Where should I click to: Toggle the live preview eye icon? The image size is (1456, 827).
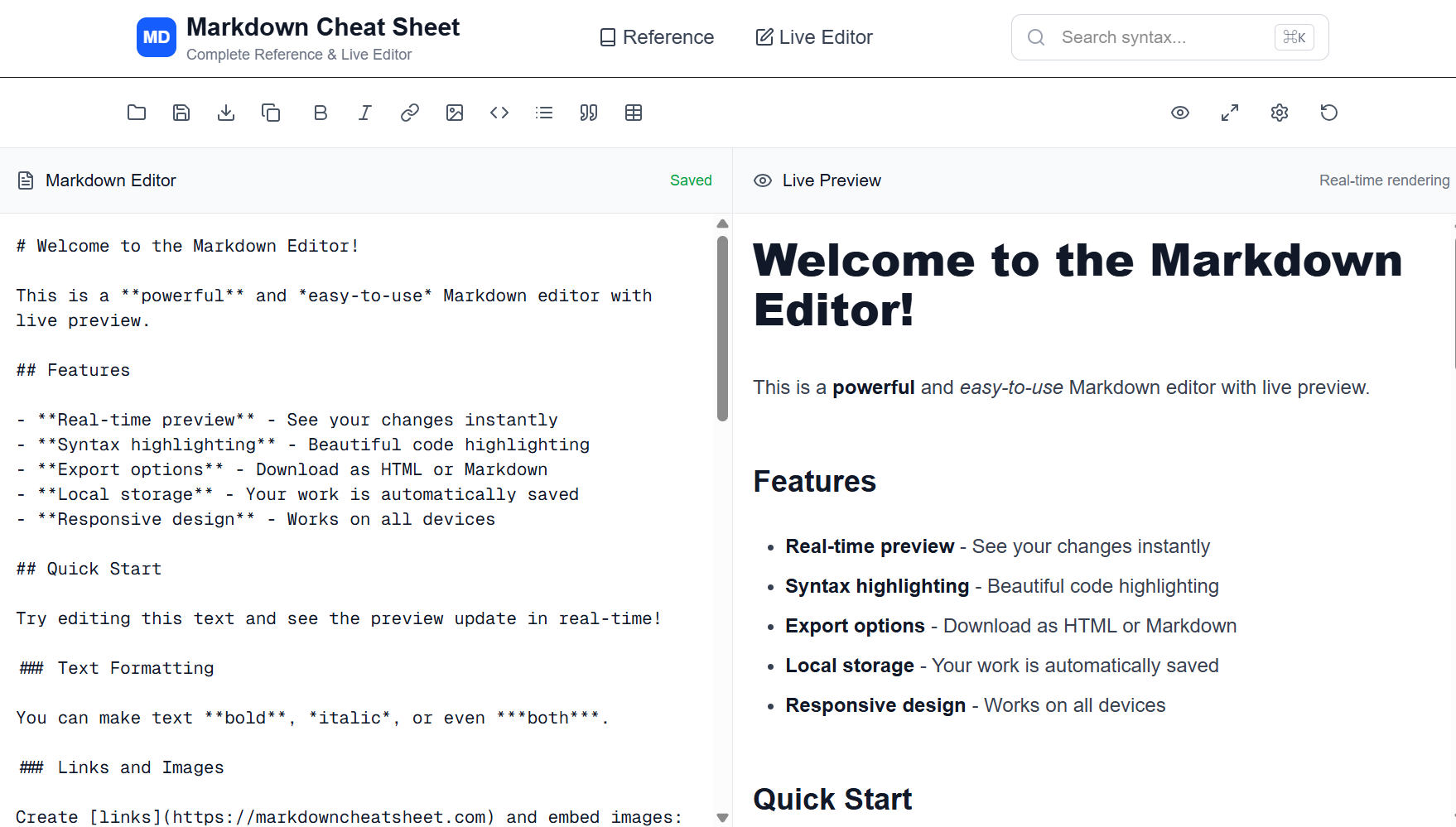1179,113
